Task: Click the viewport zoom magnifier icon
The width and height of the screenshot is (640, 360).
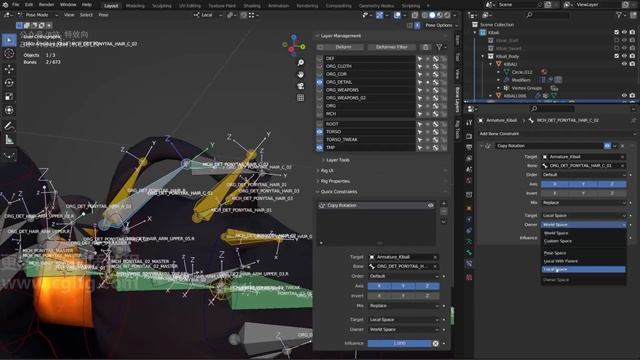Action: point(300,62)
